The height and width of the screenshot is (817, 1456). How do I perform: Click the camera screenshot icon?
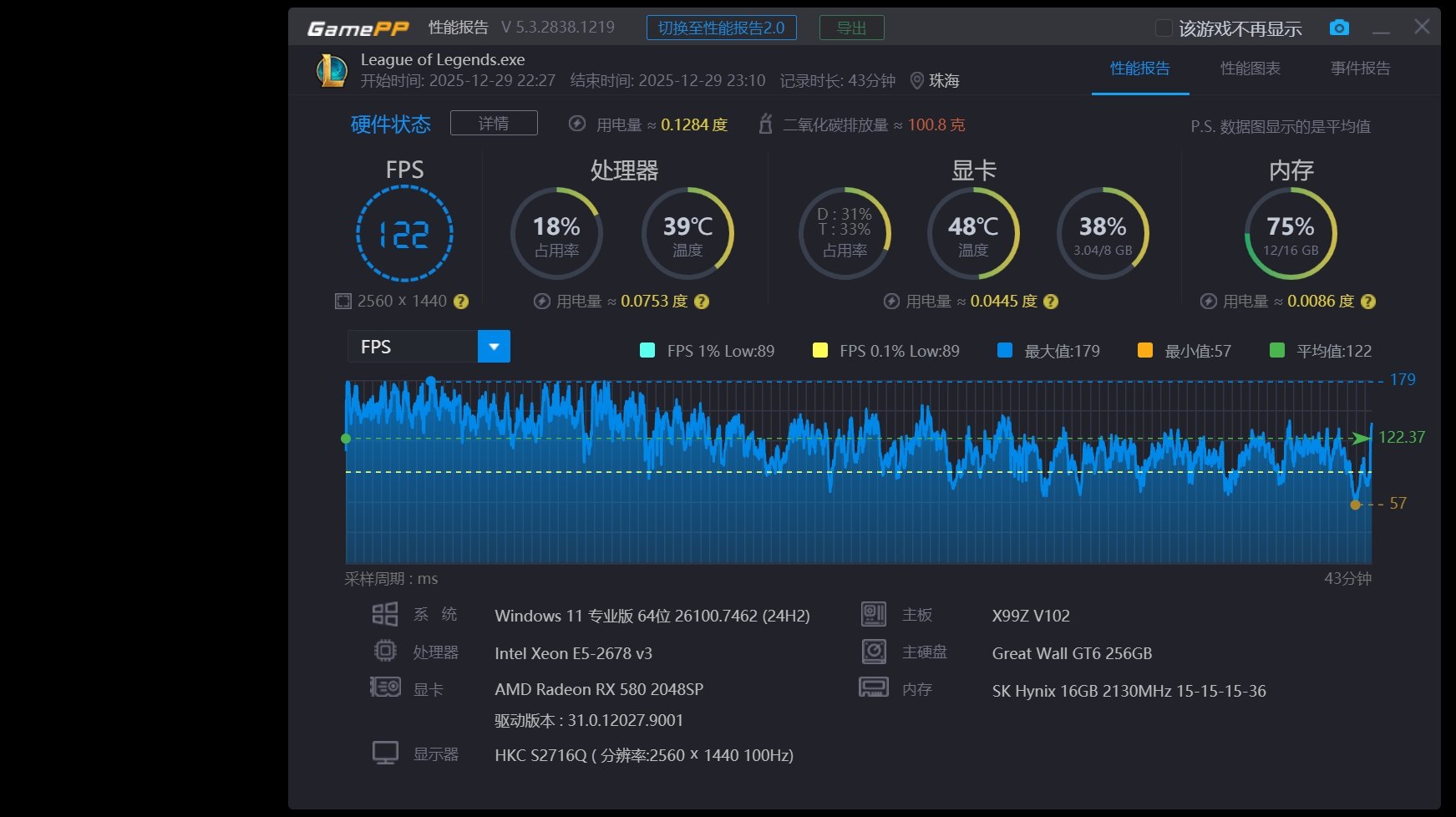point(1338,28)
